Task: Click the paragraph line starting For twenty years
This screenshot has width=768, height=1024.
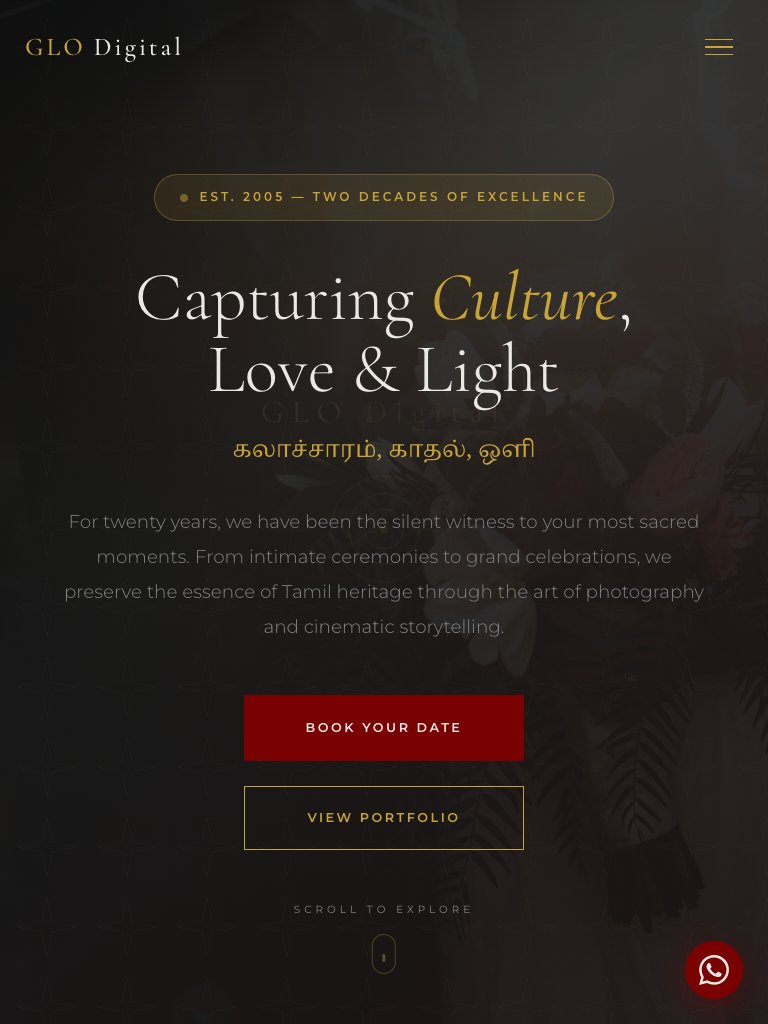Action: pos(383,522)
